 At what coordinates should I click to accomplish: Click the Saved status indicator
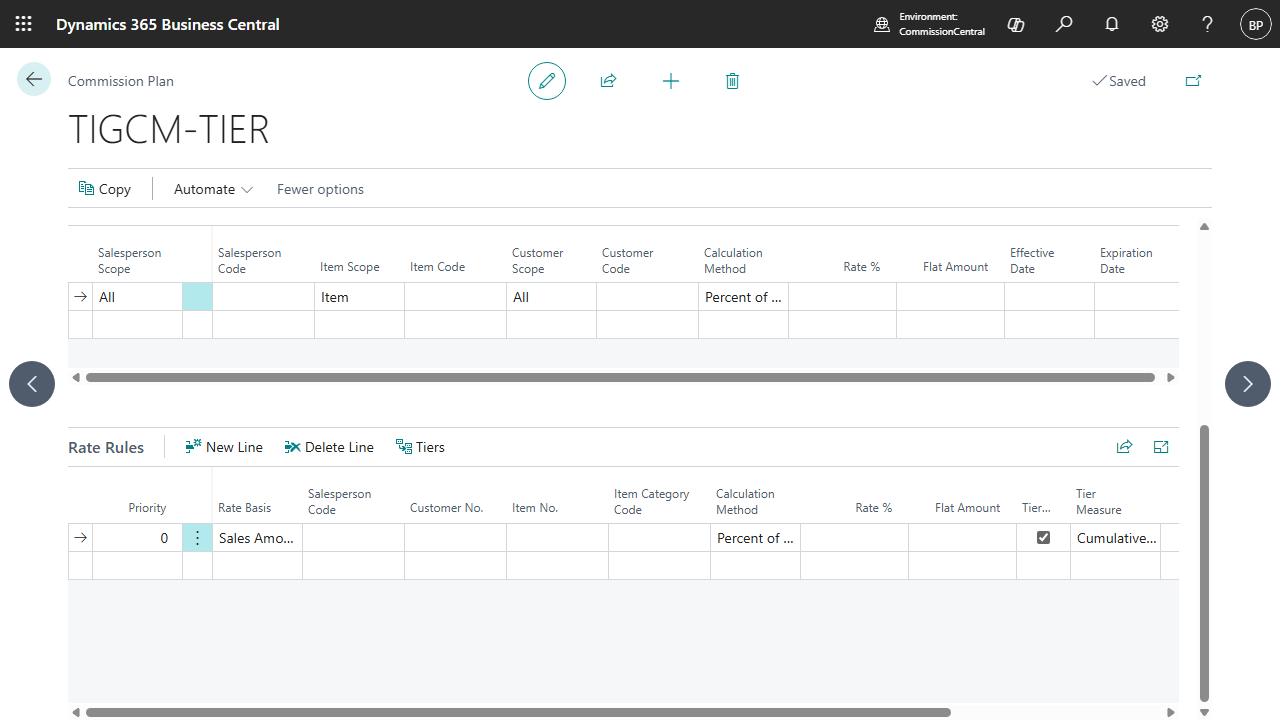pyautogui.click(x=1119, y=81)
